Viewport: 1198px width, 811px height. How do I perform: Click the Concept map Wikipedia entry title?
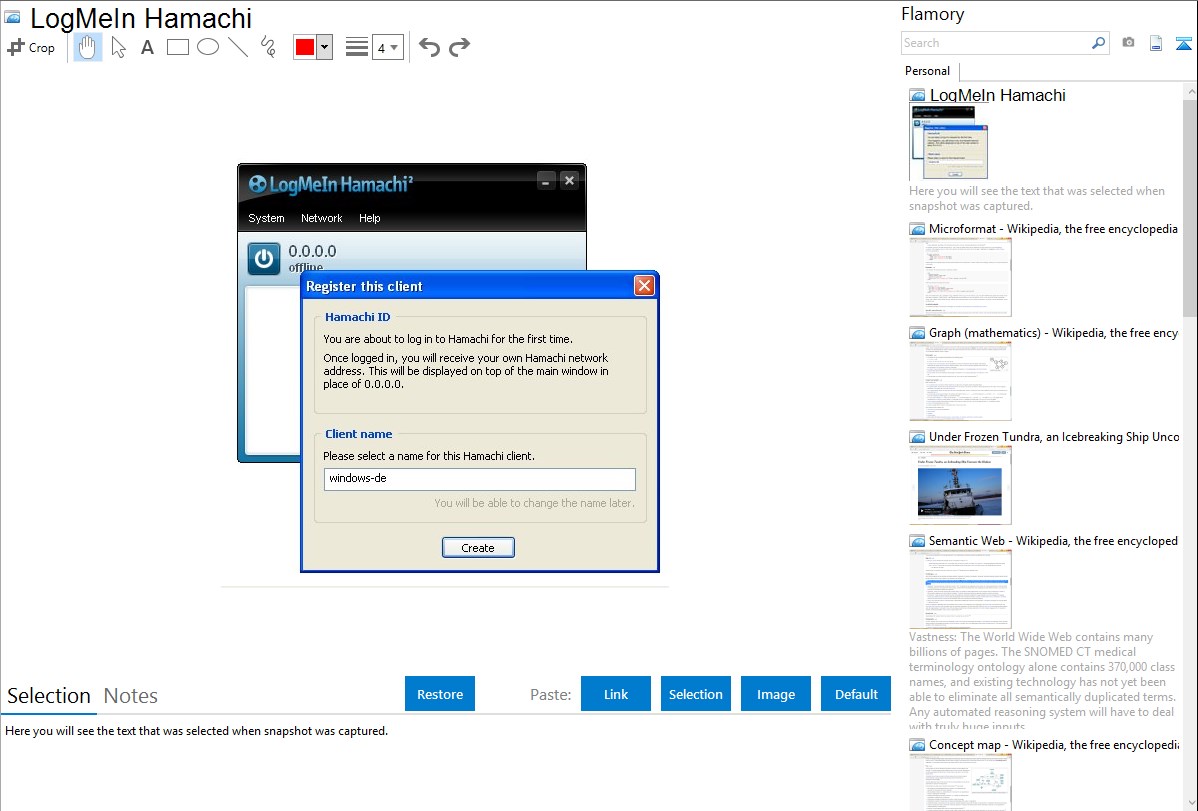(1054, 744)
